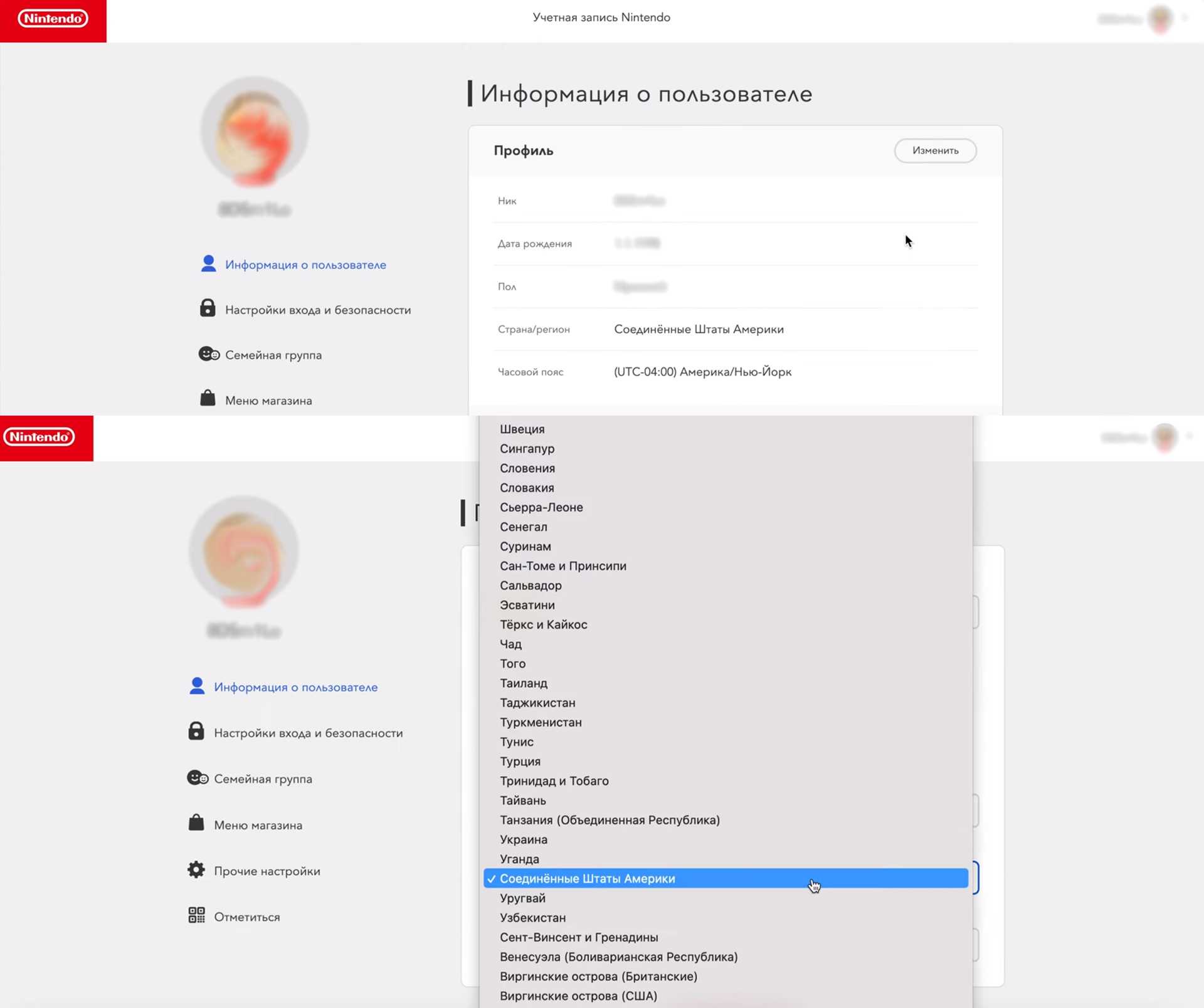Click the blurred account avatar in top-right header
Viewport: 1204px width, 1008px height.
click(1160, 19)
